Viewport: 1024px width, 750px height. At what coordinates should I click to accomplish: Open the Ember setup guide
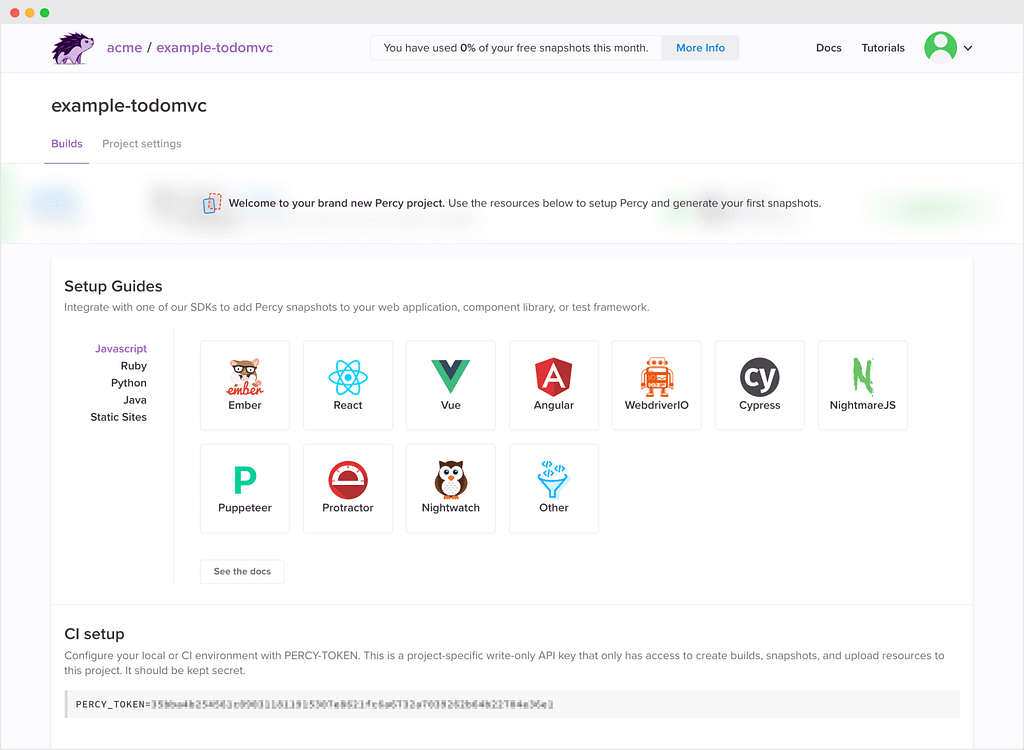click(245, 385)
